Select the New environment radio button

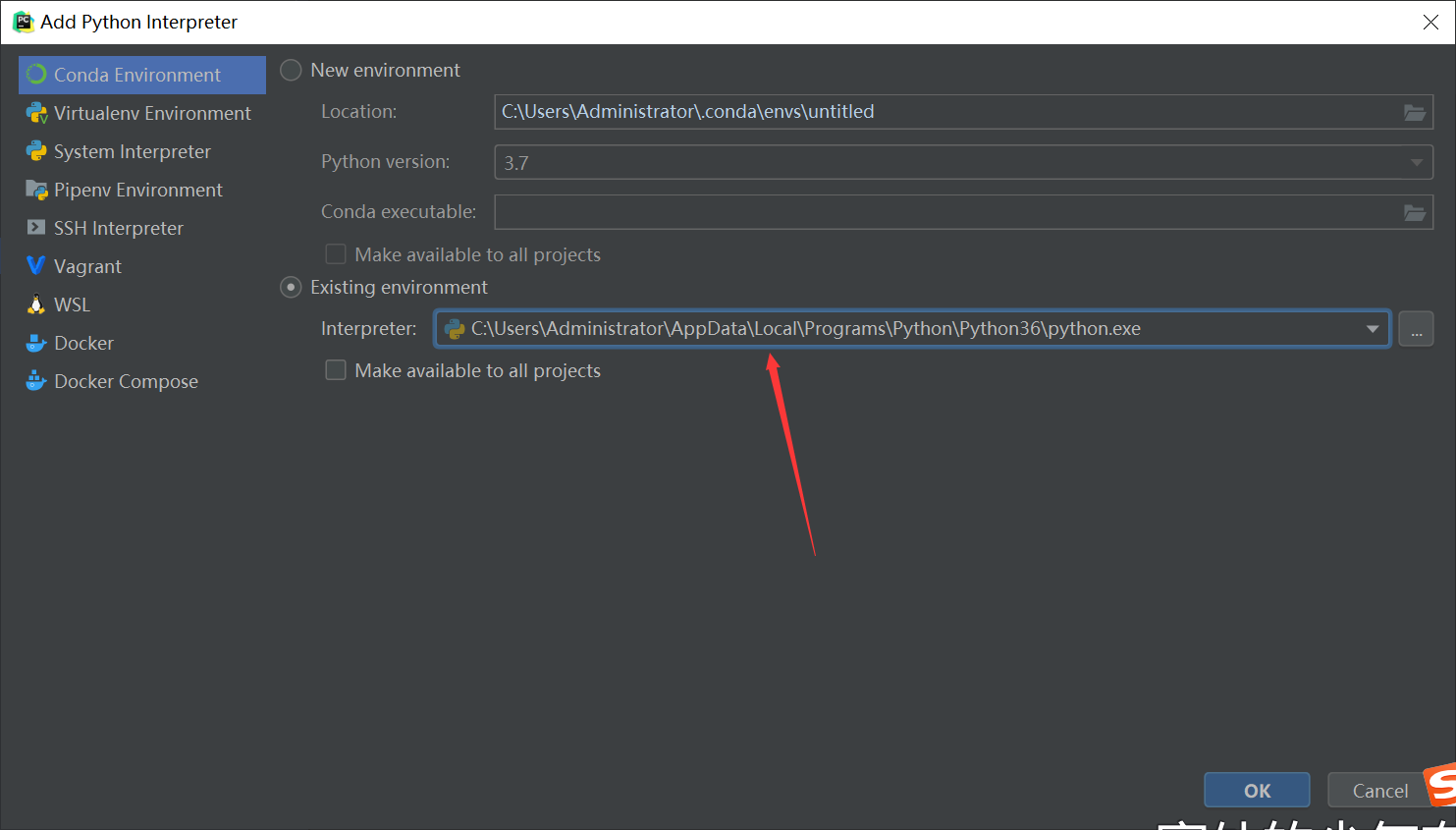pyautogui.click(x=291, y=71)
